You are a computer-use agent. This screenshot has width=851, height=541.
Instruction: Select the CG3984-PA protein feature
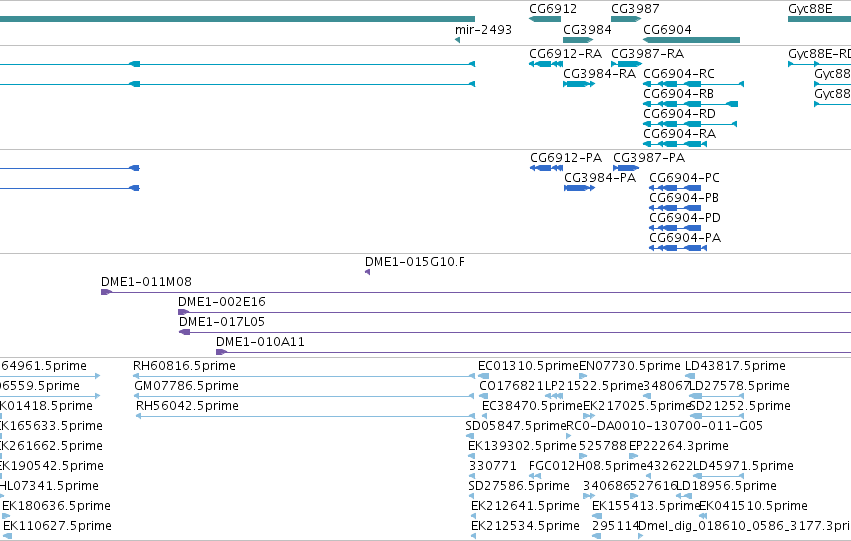[x=579, y=188]
